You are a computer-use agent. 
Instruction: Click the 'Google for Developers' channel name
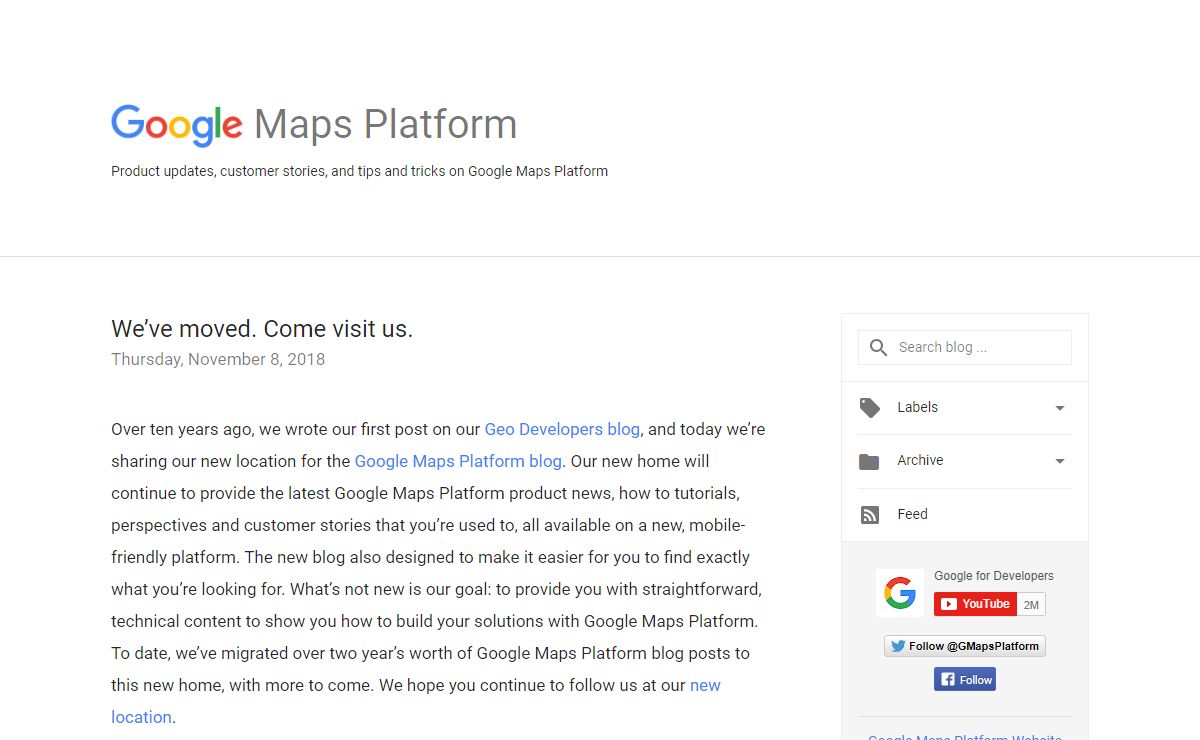994,576
